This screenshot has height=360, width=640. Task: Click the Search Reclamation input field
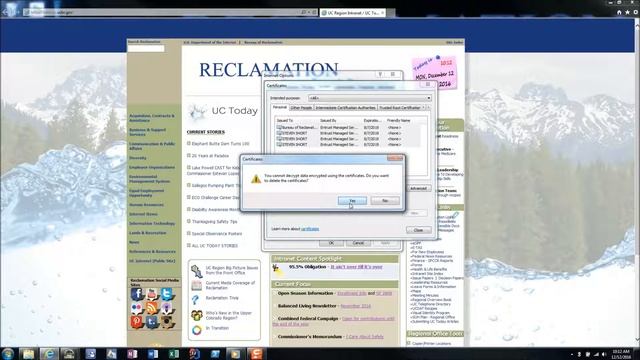146,49
